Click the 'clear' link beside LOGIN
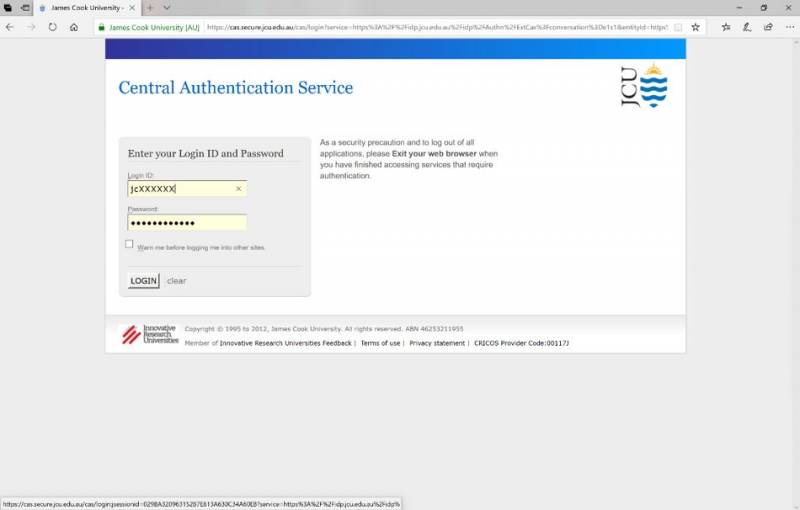Viewport: 800px width, 510px height. [x=176, y=281]
